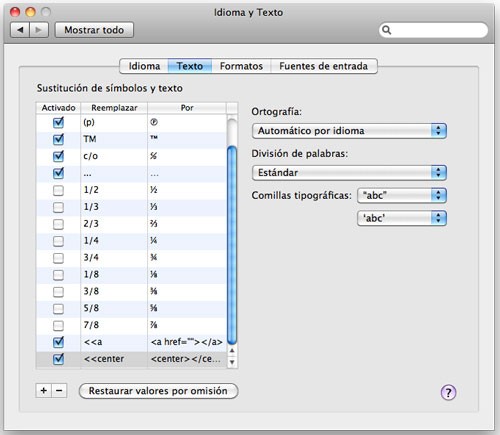
Task: Click the "7/8" replace cell
Action: (114, 325)
